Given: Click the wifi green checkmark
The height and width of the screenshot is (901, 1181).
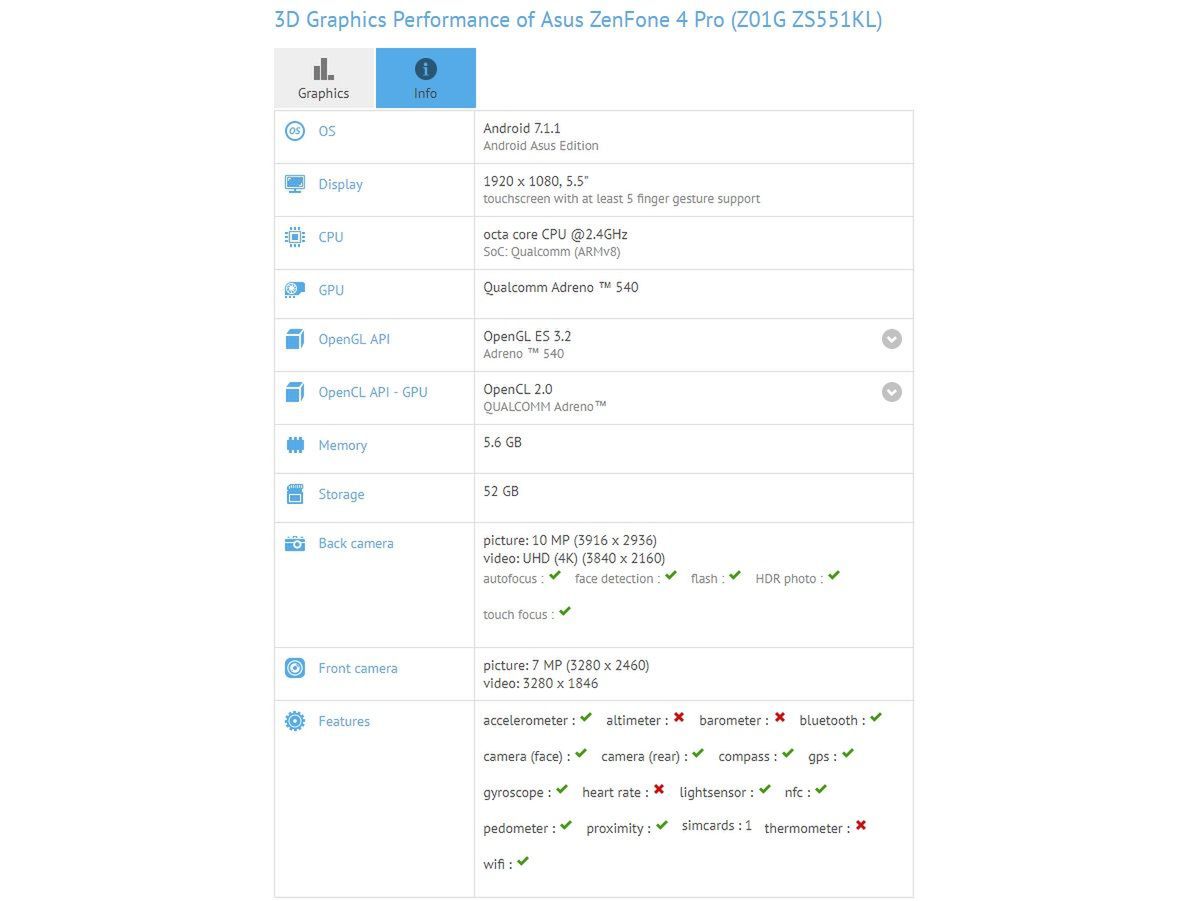Looking at the screenshot, I should click(x=523, y=861).
